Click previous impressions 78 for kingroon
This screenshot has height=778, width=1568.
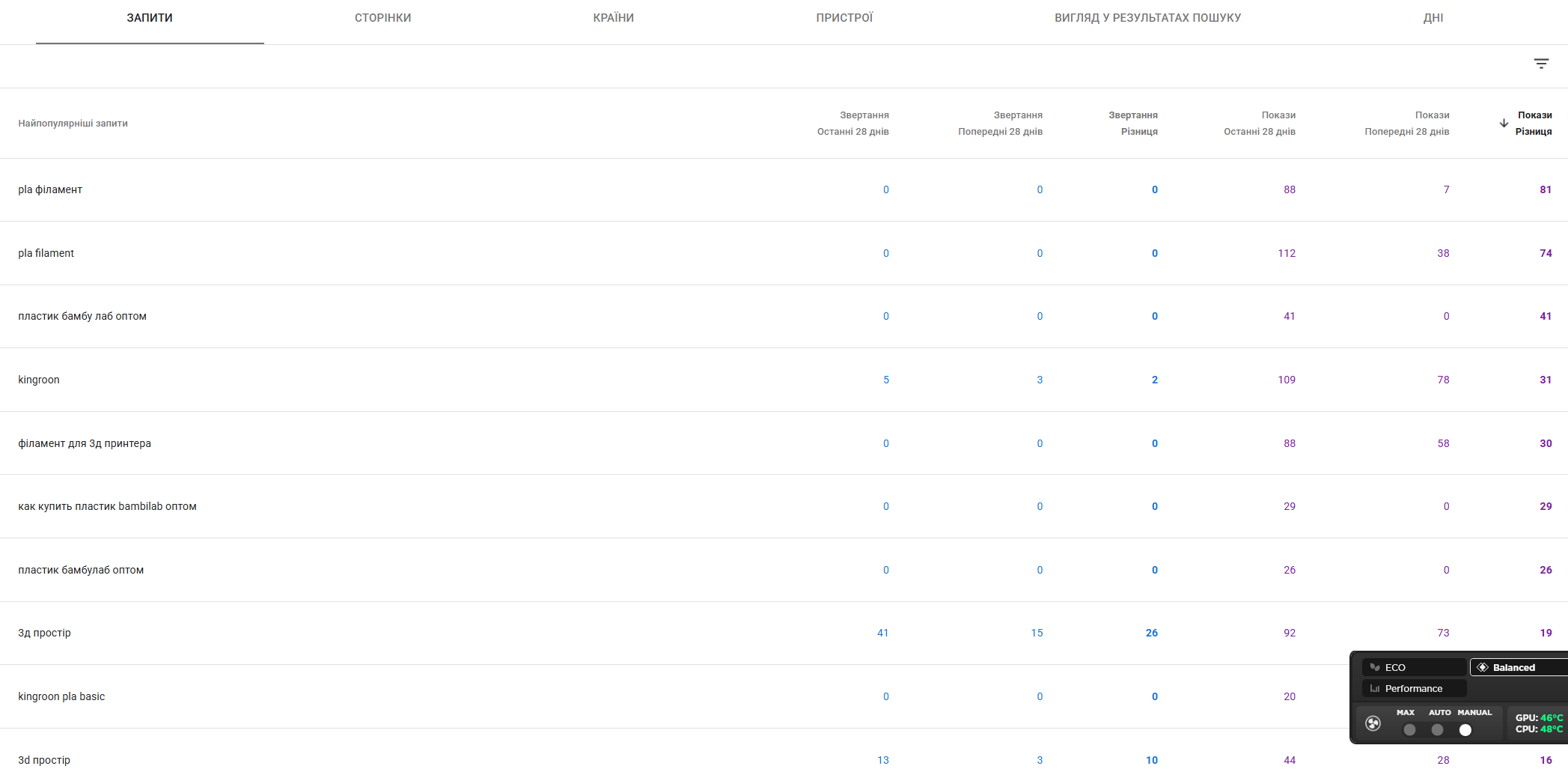pos(1443,380)
